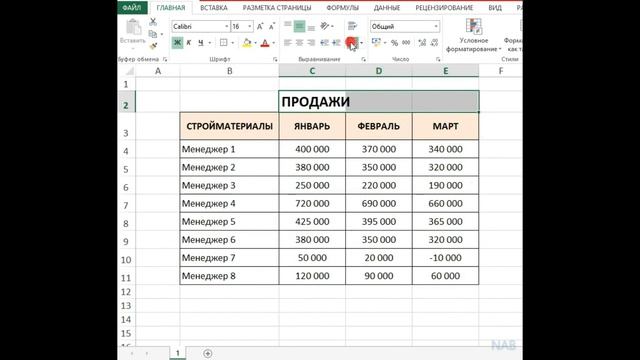
Task: Select sheet tab 1
Action: (178, 353)
